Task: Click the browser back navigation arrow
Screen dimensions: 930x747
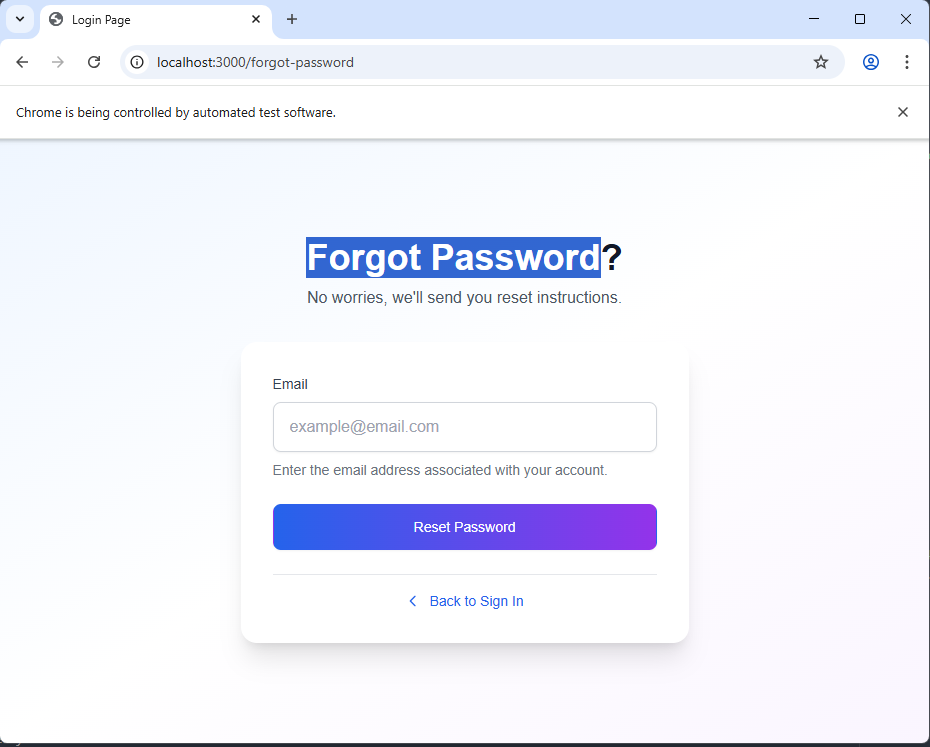Action: [x=22, y=62]
